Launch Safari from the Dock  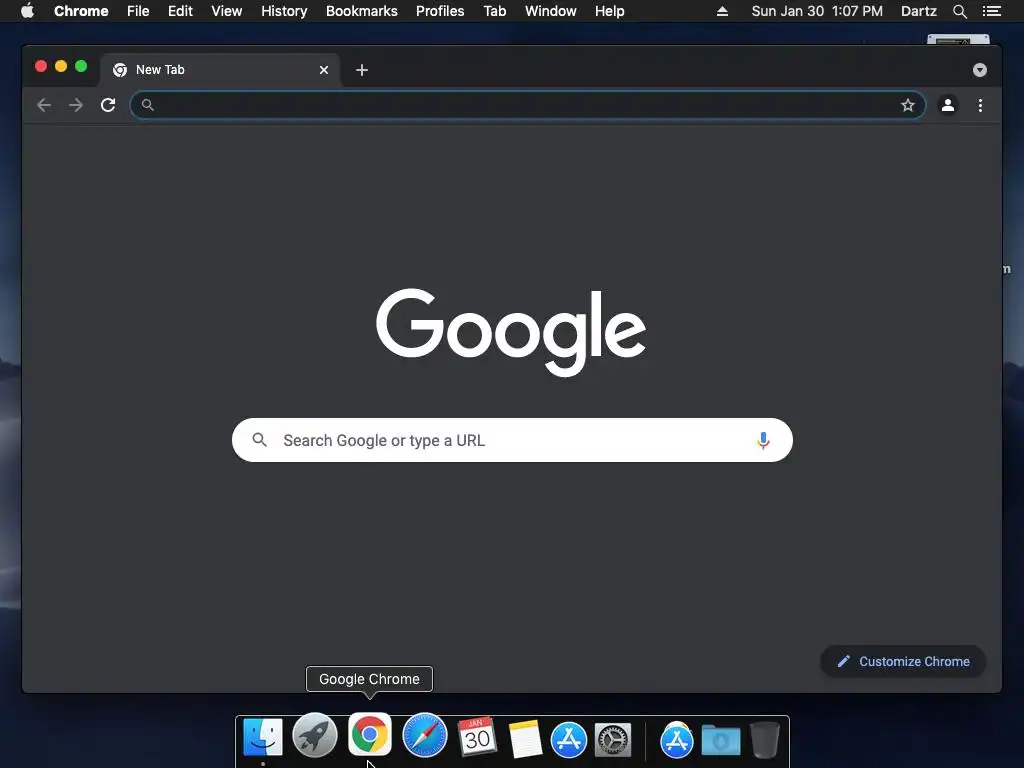click(x=424, y=736)
